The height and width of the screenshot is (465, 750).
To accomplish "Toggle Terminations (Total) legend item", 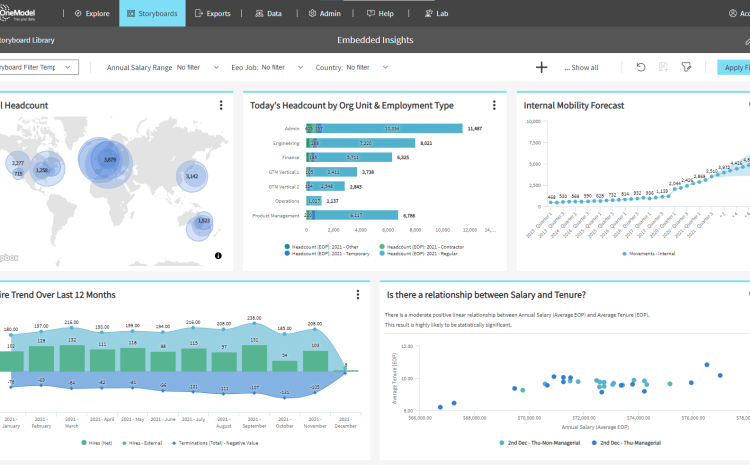I will [215, 443].
